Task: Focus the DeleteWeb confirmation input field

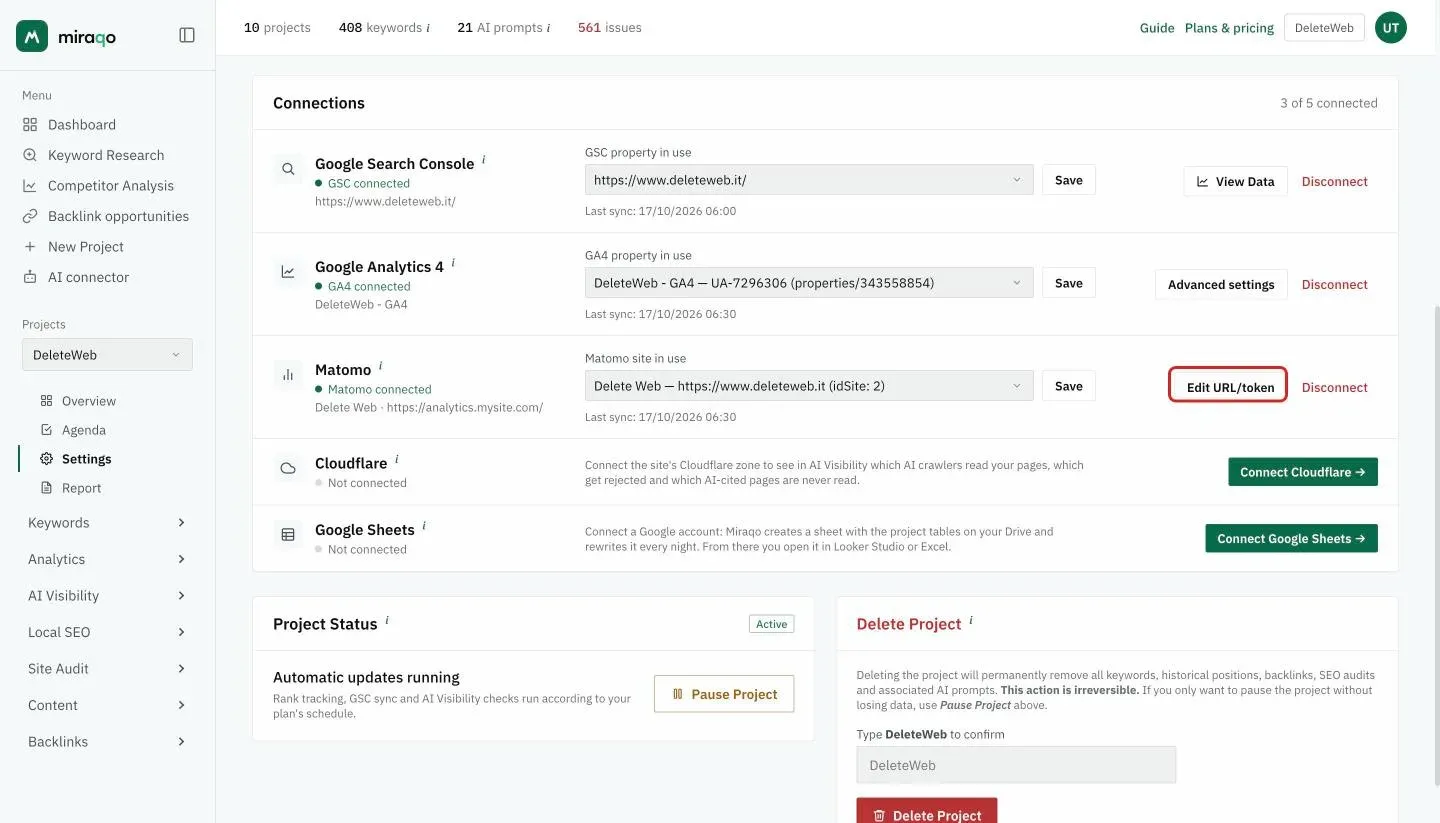Action: click(x=1016, y=765)
